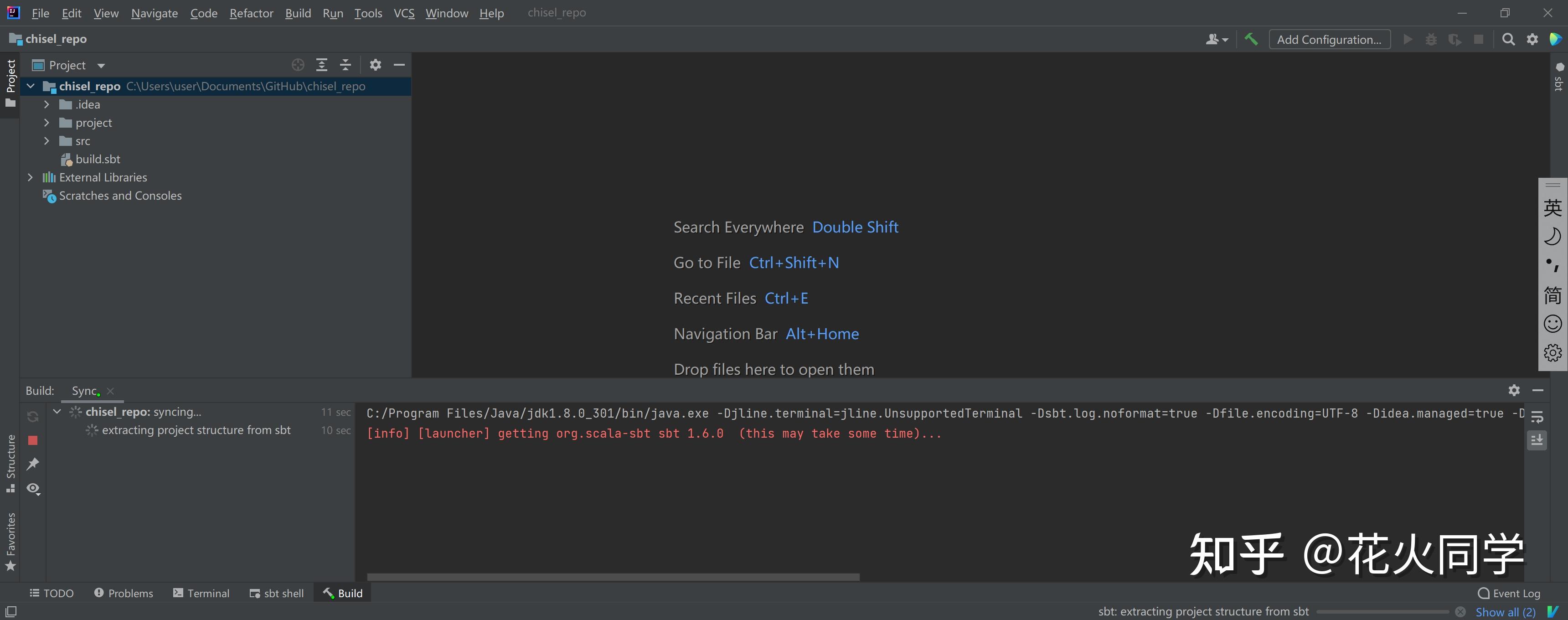Switch to the sbt shell tab
This screenshot has width=1568, height=620.
pyautogui.click(x=276, y=593)
